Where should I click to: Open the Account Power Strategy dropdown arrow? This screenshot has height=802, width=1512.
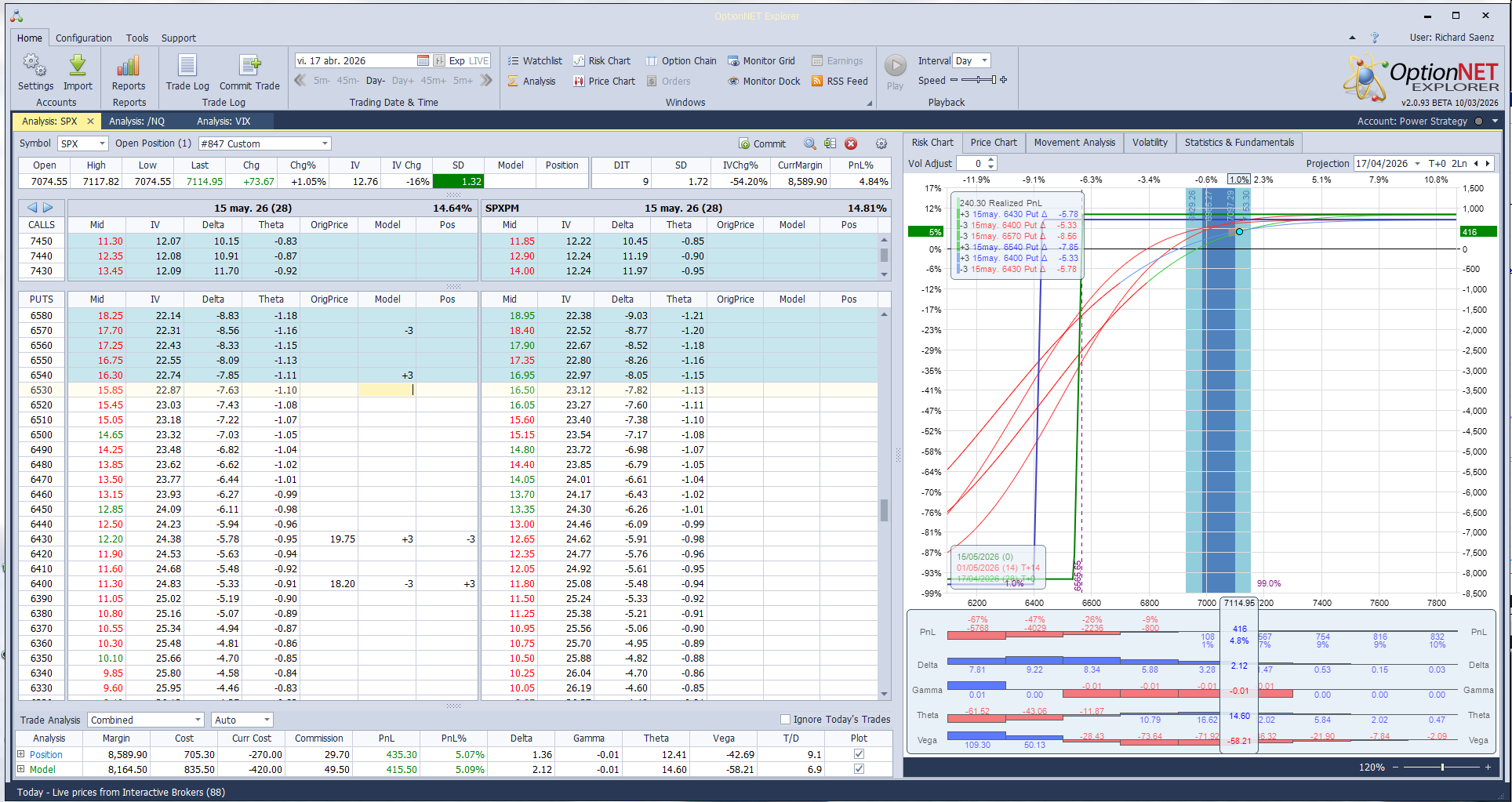tap(1495, 121)
